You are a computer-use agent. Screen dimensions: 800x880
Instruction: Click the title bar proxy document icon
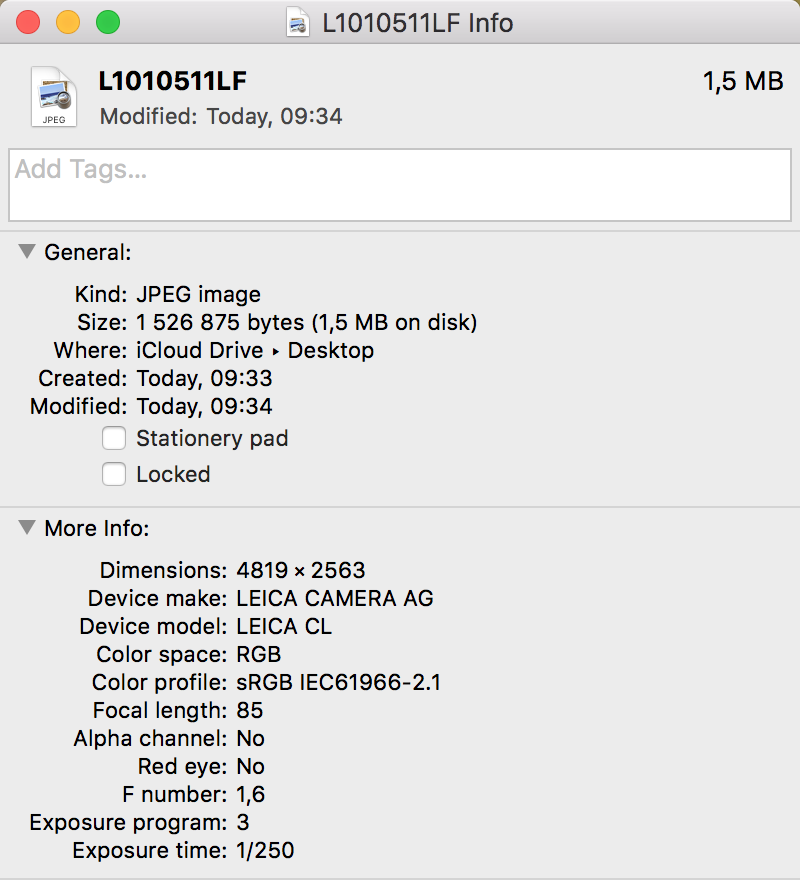297,22
